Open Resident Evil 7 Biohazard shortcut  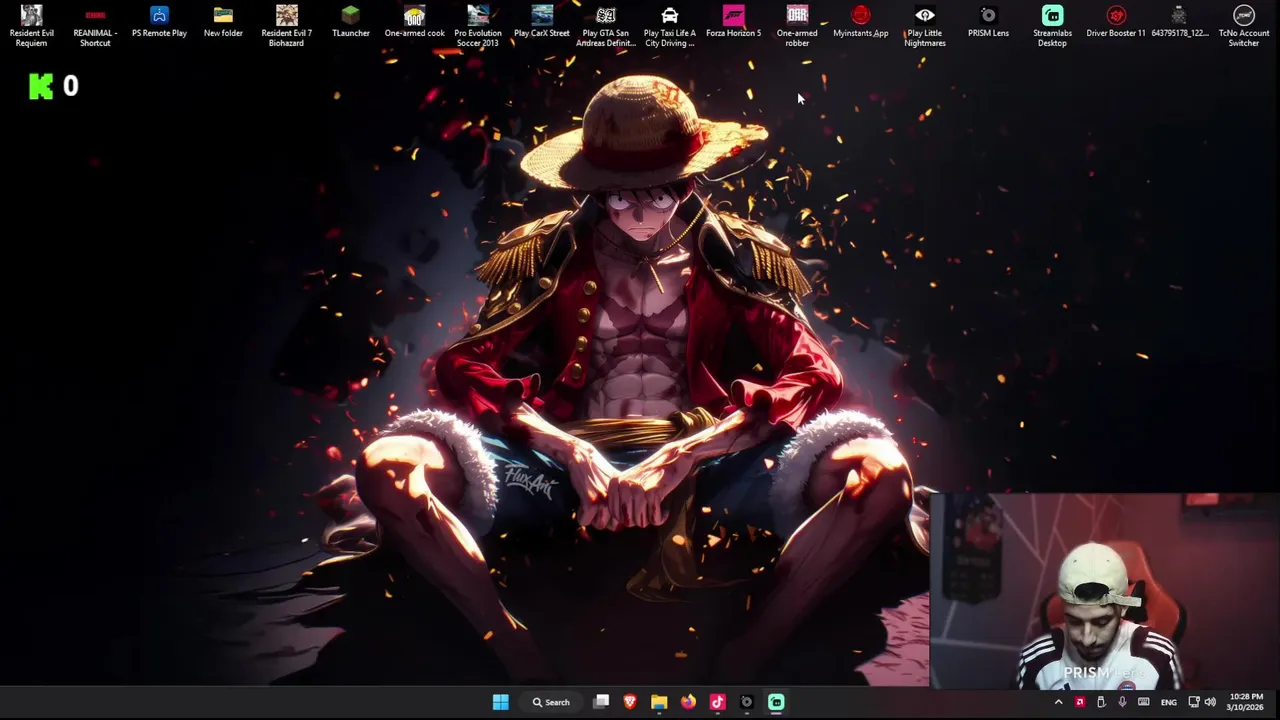point(287,25)
